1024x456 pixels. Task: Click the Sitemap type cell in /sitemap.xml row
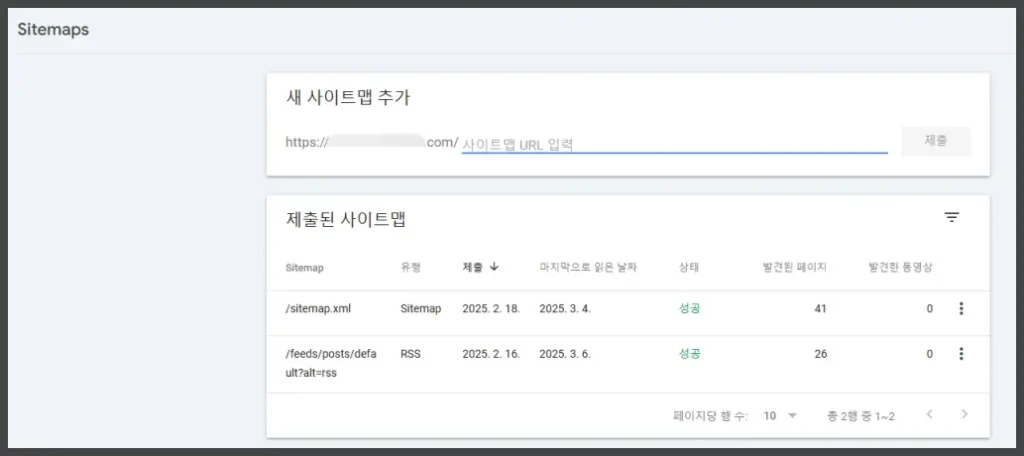pyautogui.click(x=421, y=309)
